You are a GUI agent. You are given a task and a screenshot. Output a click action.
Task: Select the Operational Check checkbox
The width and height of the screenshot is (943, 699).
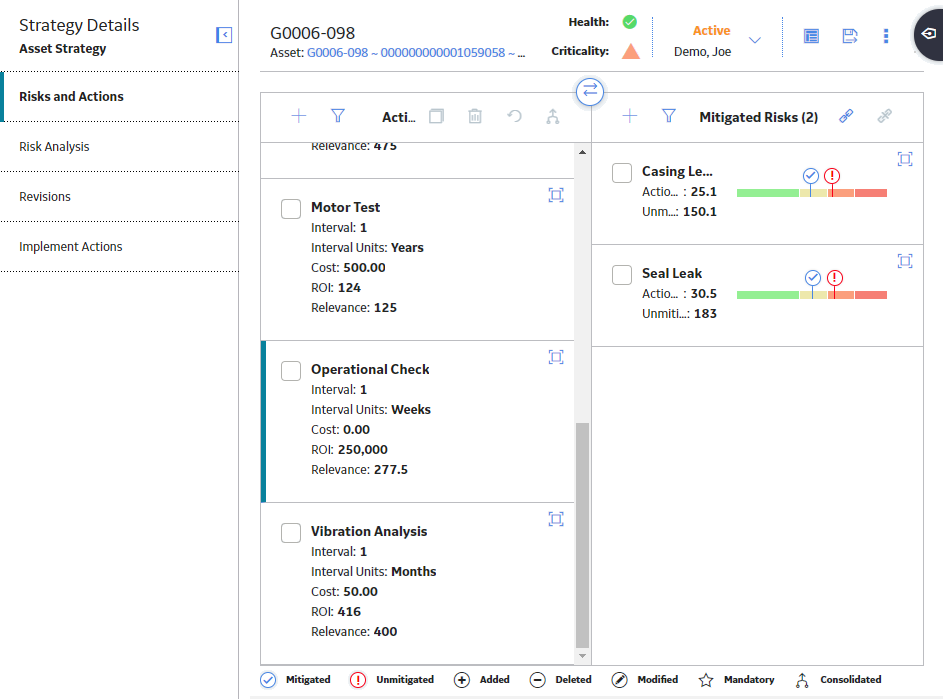point(291,371)
